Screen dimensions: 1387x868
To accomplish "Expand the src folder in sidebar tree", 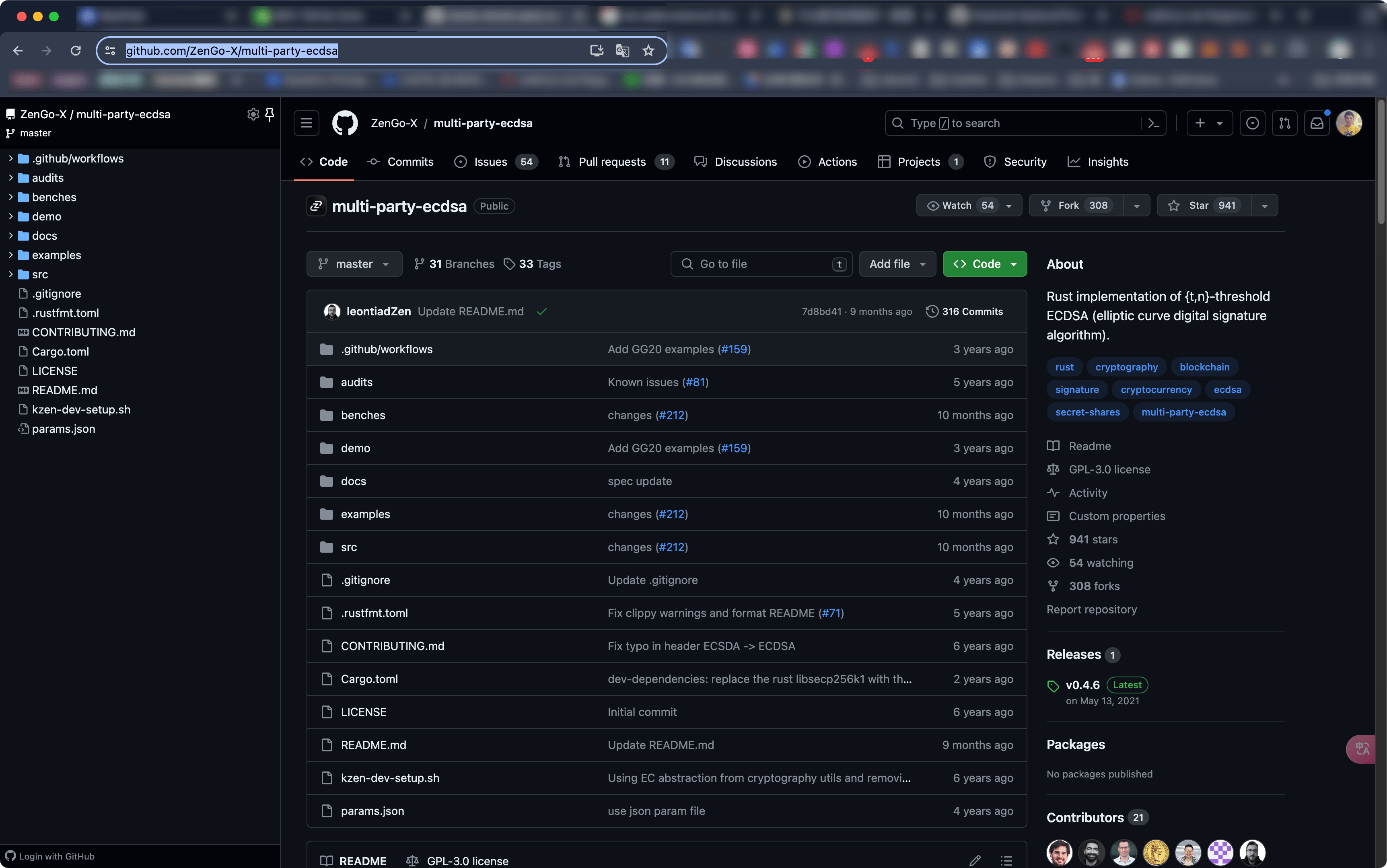I will [10, 274].
